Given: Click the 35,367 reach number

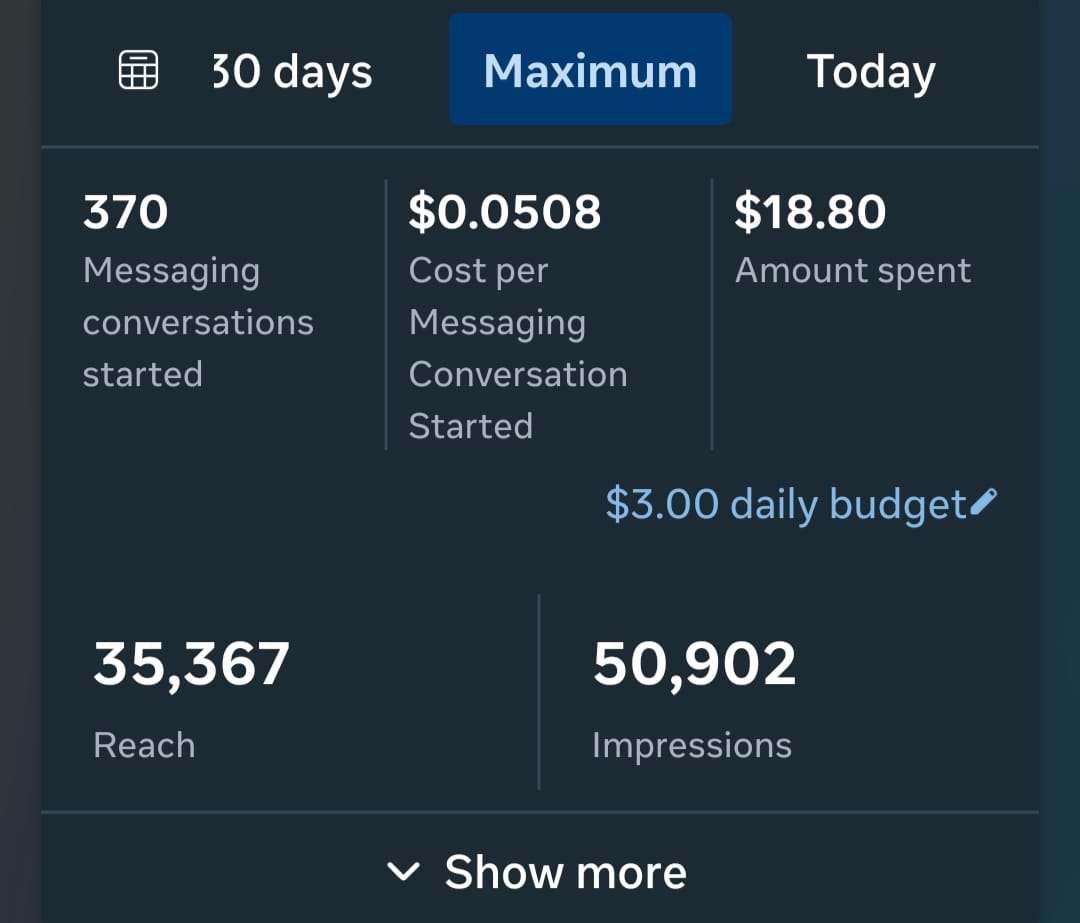Looking at the screenshot, I should coord(191,664).
